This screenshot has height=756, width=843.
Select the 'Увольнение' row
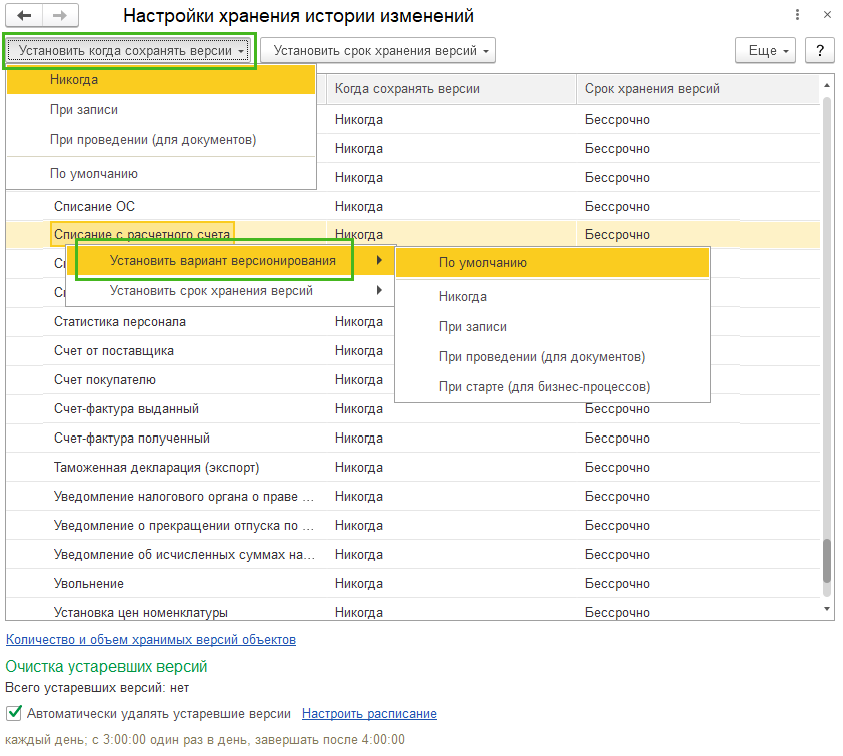[413, 583]
